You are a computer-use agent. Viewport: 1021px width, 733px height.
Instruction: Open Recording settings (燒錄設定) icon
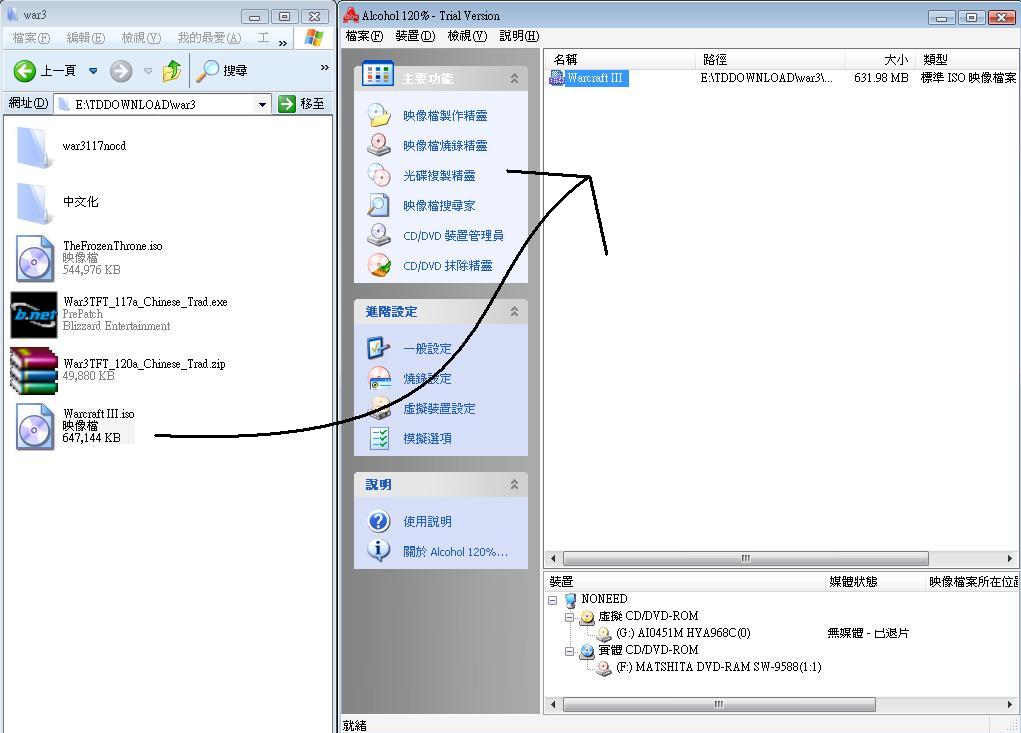pos(378,378)
